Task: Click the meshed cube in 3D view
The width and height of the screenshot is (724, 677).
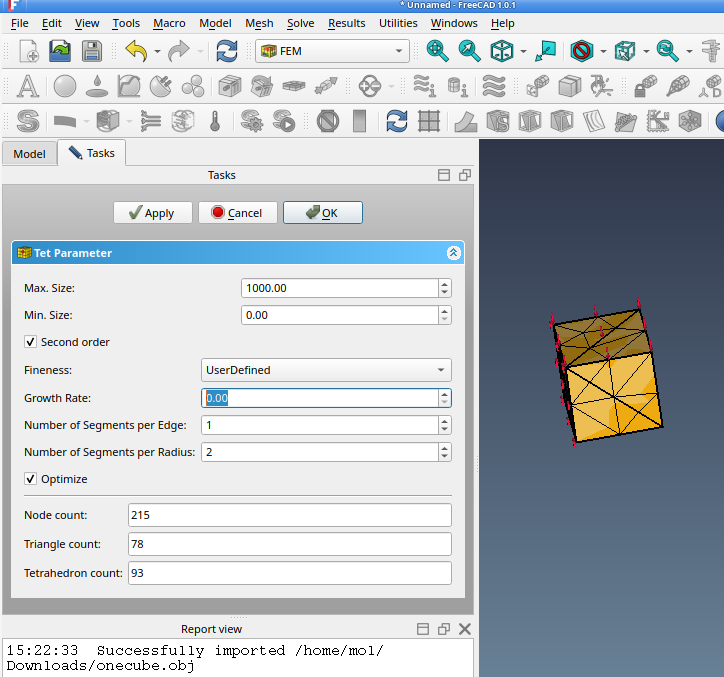Action: click(608, 374)
